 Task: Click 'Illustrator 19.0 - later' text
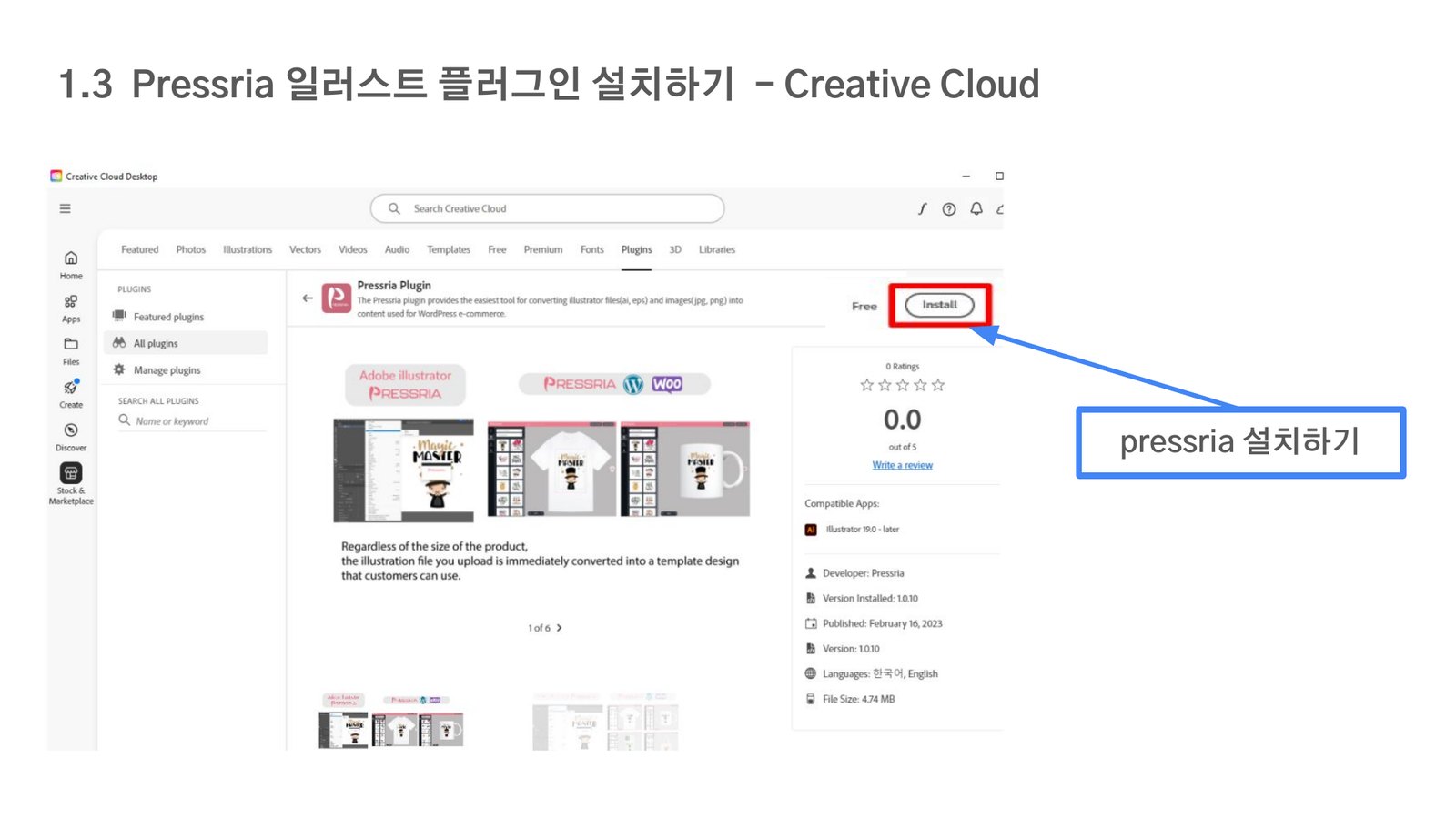point(862,530)
